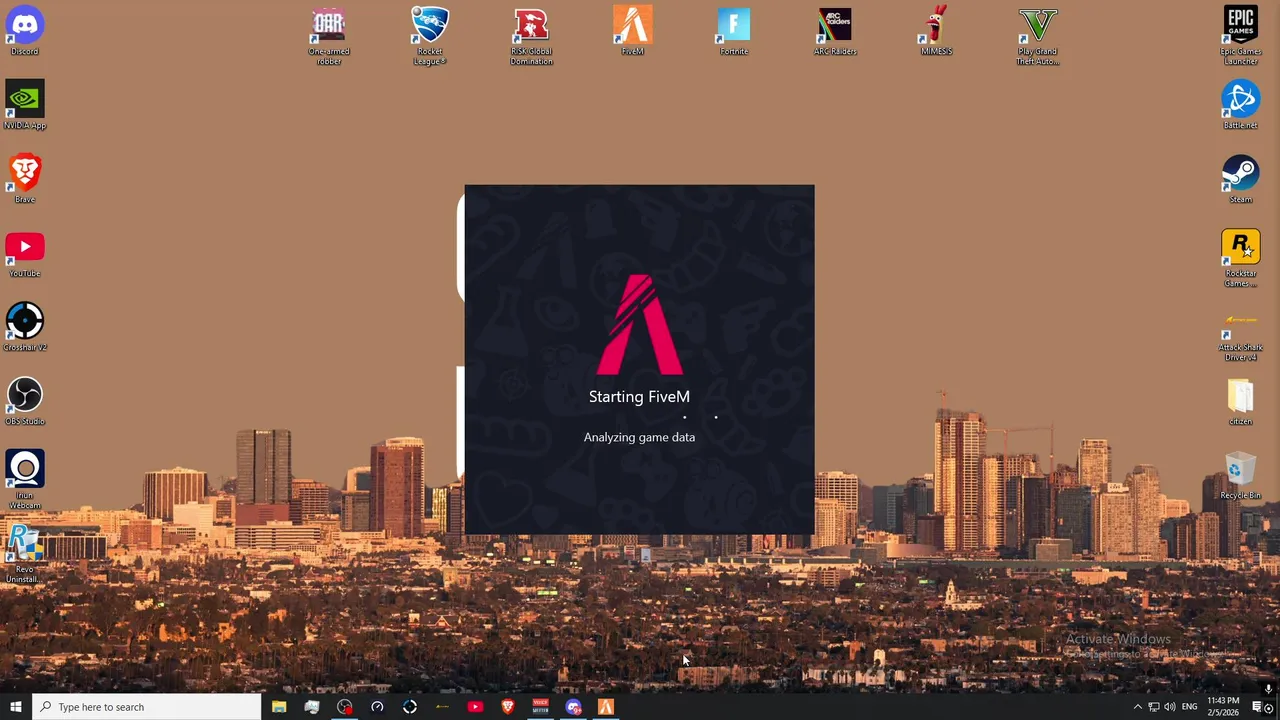The width and height of the screenshot is (1280, 720).
Task: Click the microphone icon above the tray
Action: pyautogui.click(x=1268, y=689)
